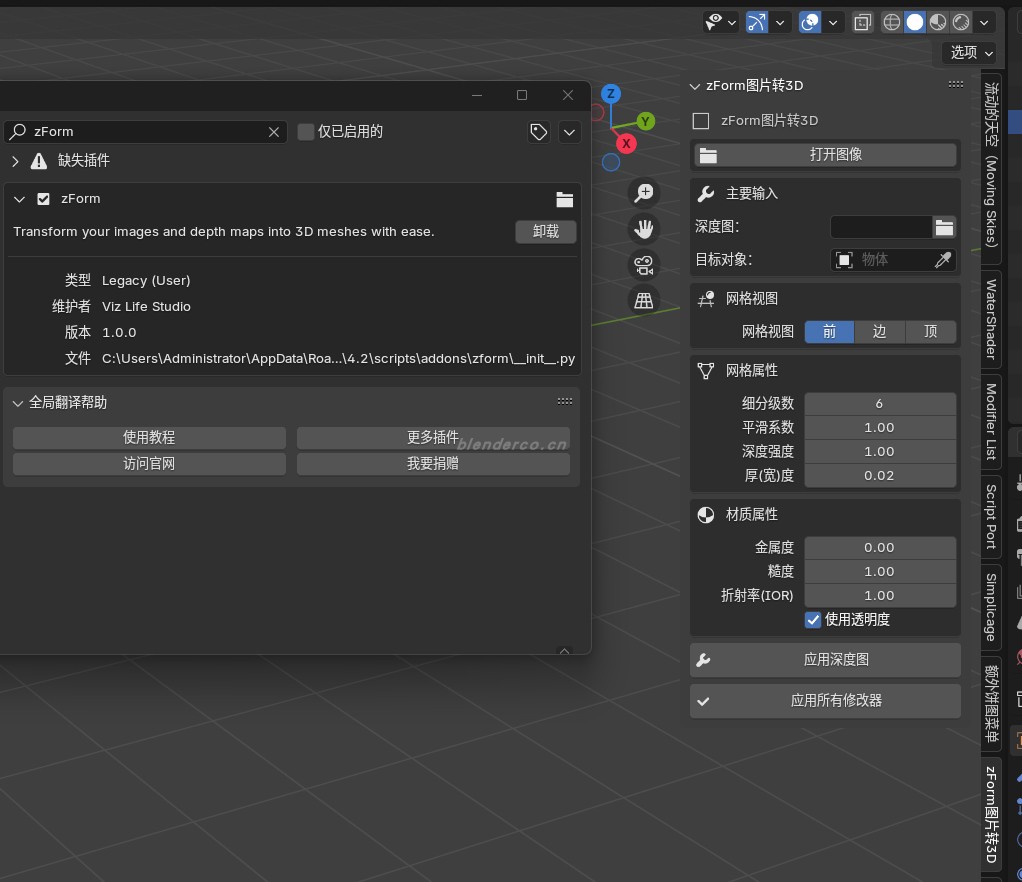
Task: Collapse the zForm图片转3D panel header
Action: pos(695,86)
